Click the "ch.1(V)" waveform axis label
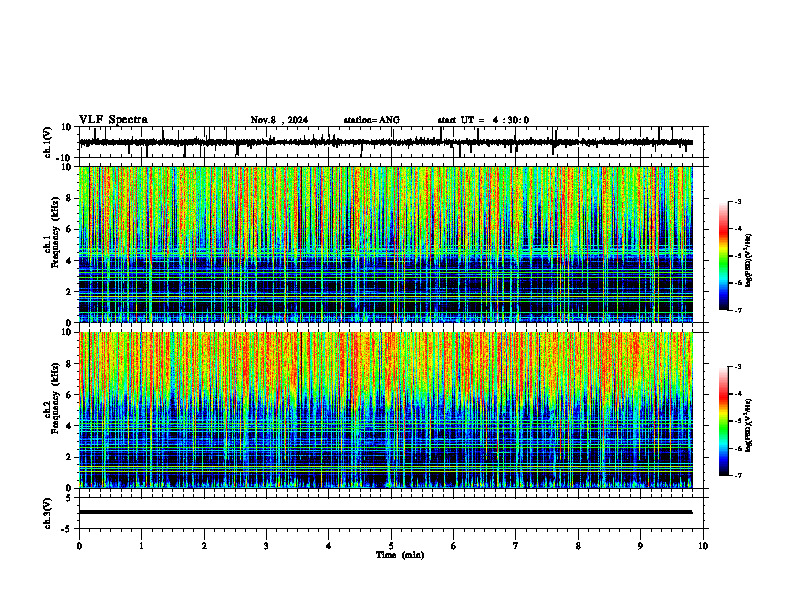The height and width of the screenshot is (612, 792). click(47, 142)
